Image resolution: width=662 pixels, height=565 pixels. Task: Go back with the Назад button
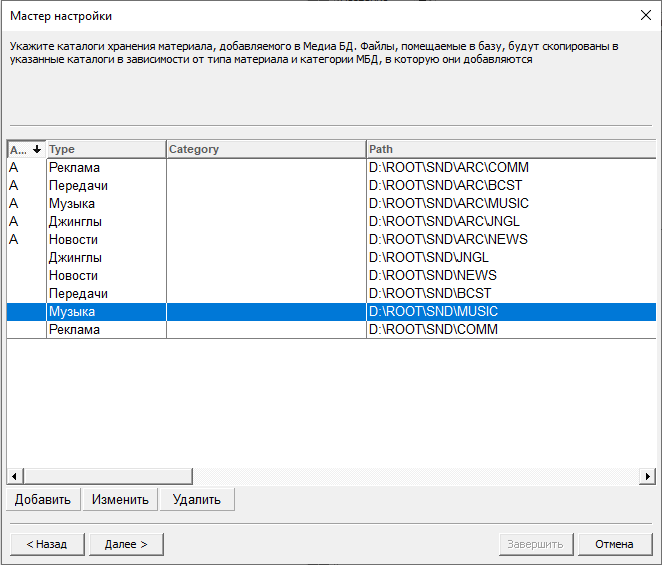point(47,544)
